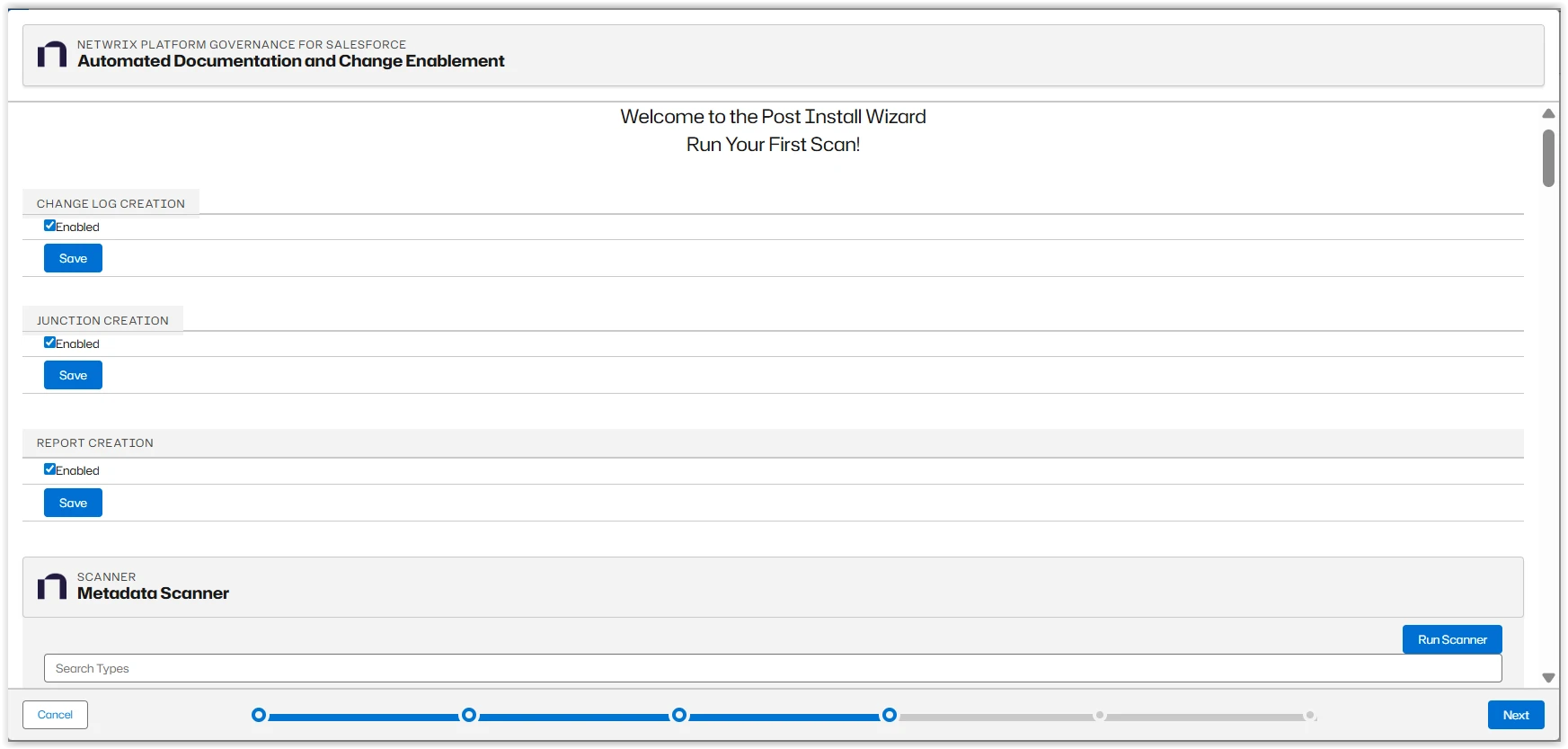Click Next to proceed in wizard
Screen dimensions: 1568x749
pos(1515,716)
